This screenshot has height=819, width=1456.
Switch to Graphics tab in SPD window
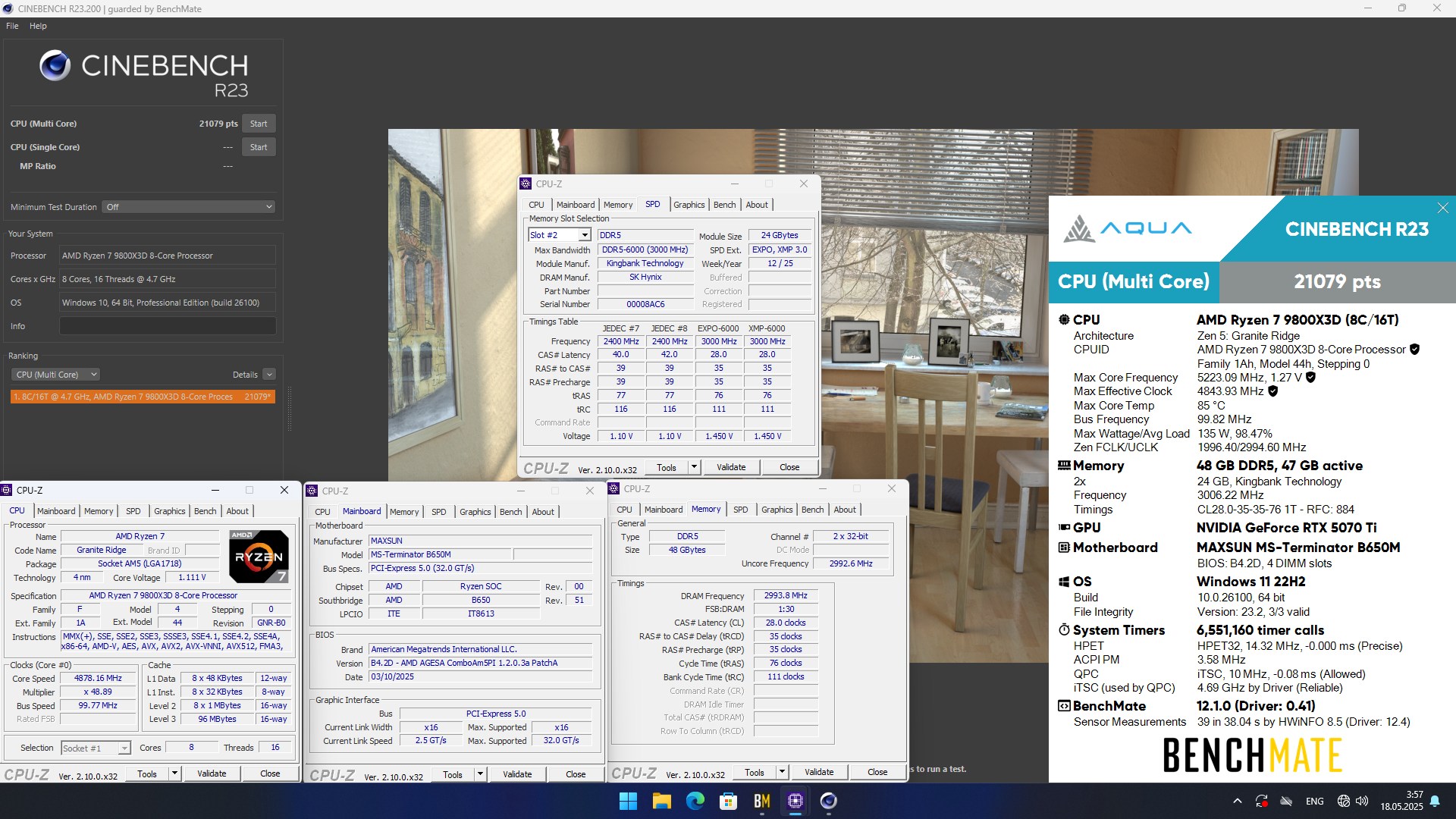[689, 205]
